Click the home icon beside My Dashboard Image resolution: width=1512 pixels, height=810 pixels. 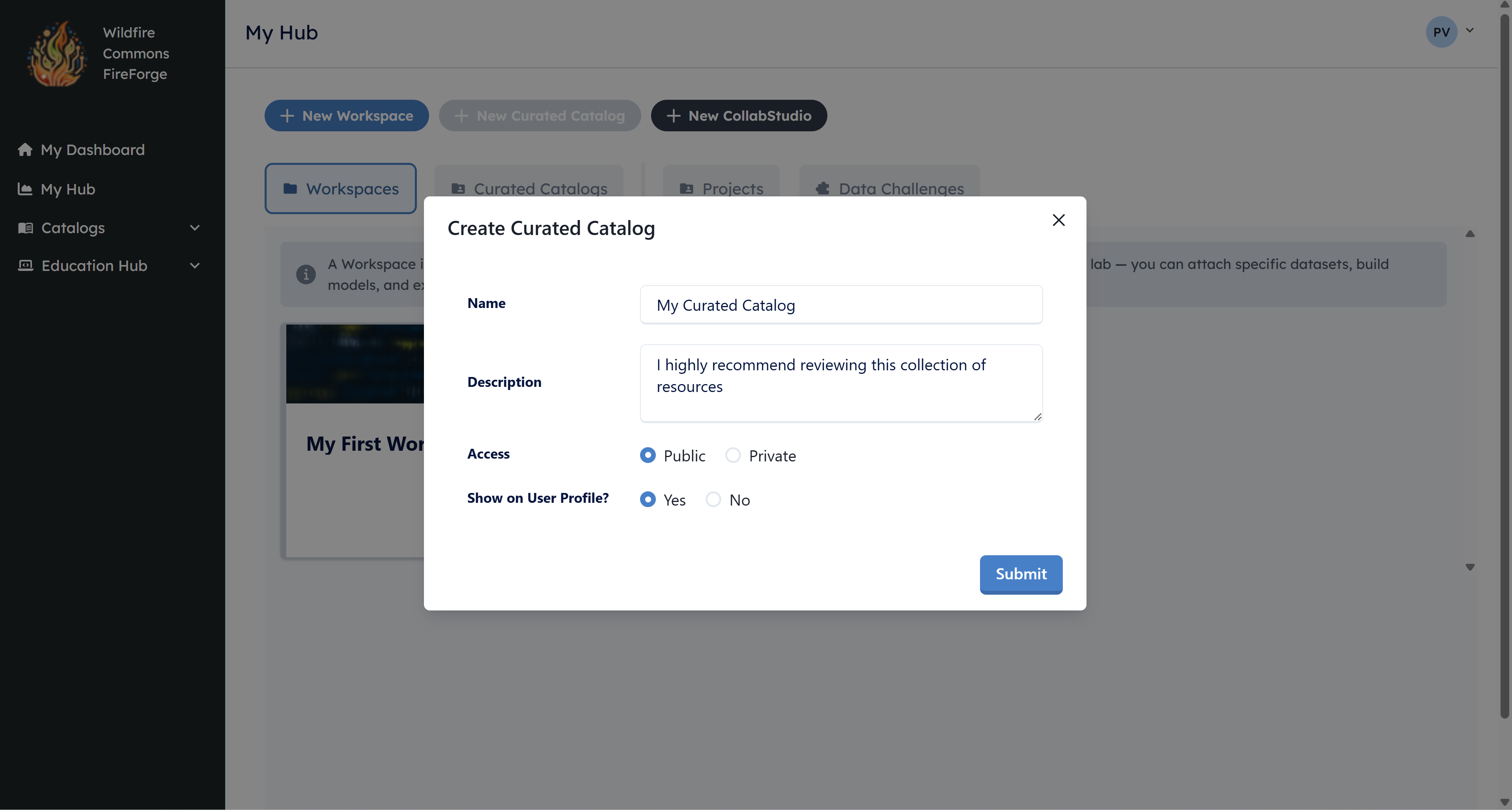25,150
